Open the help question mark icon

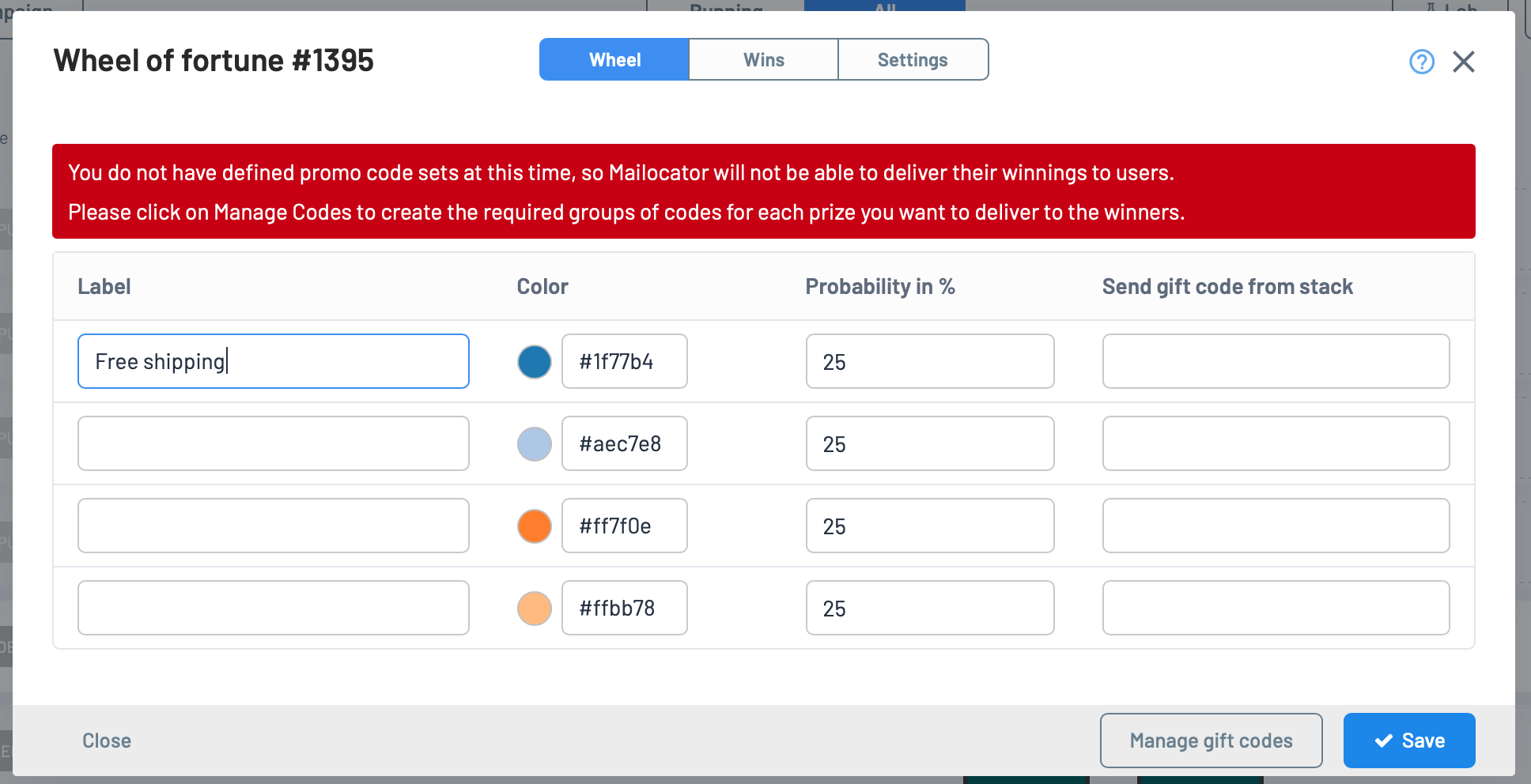[x=1421, y=62]
